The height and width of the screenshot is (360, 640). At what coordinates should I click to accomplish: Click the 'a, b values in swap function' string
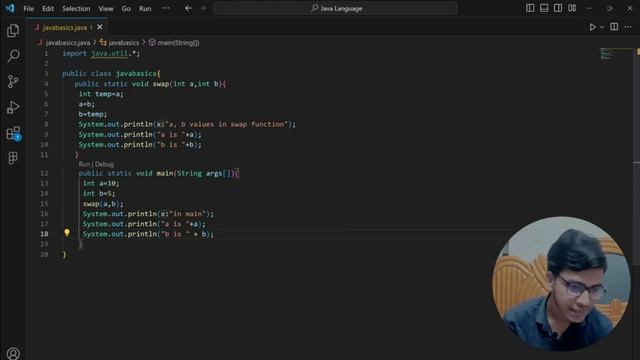pos(228,124)
